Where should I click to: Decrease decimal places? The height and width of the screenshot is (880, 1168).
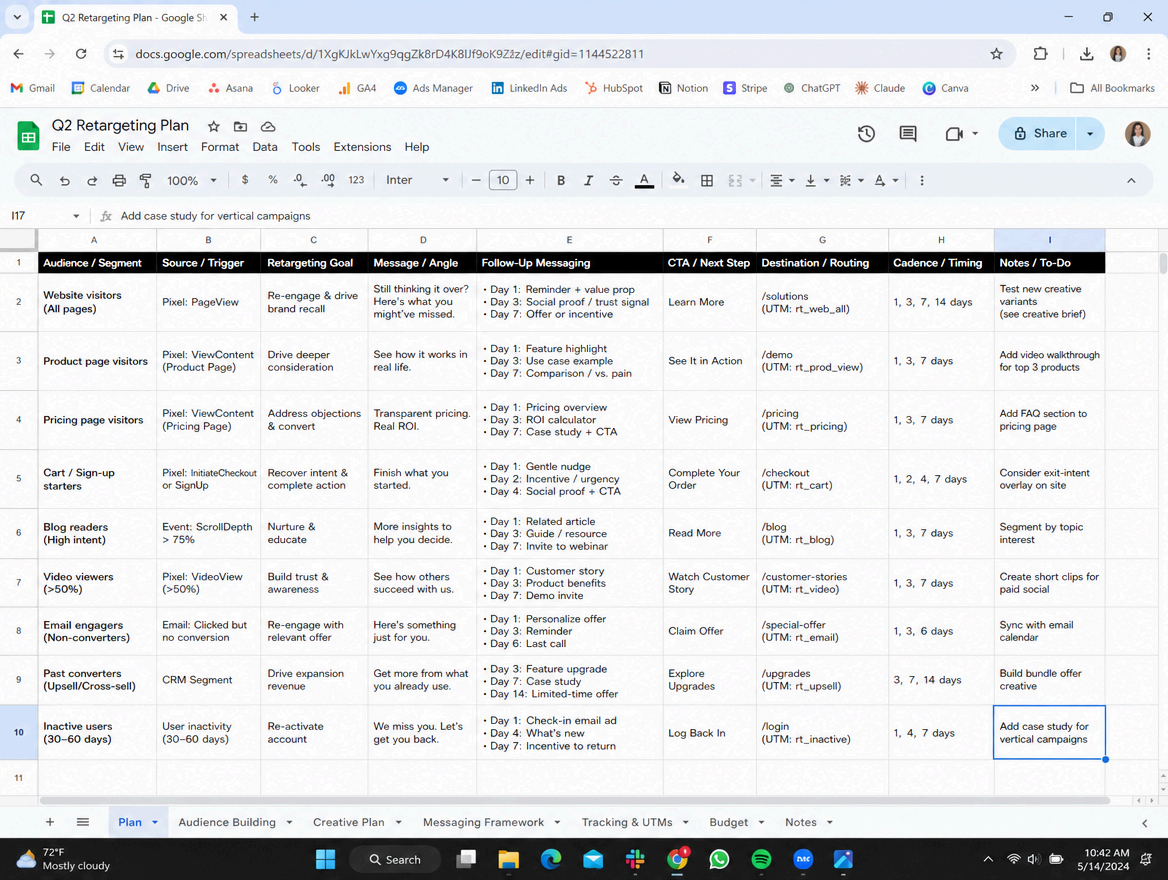tap(299, 180)
